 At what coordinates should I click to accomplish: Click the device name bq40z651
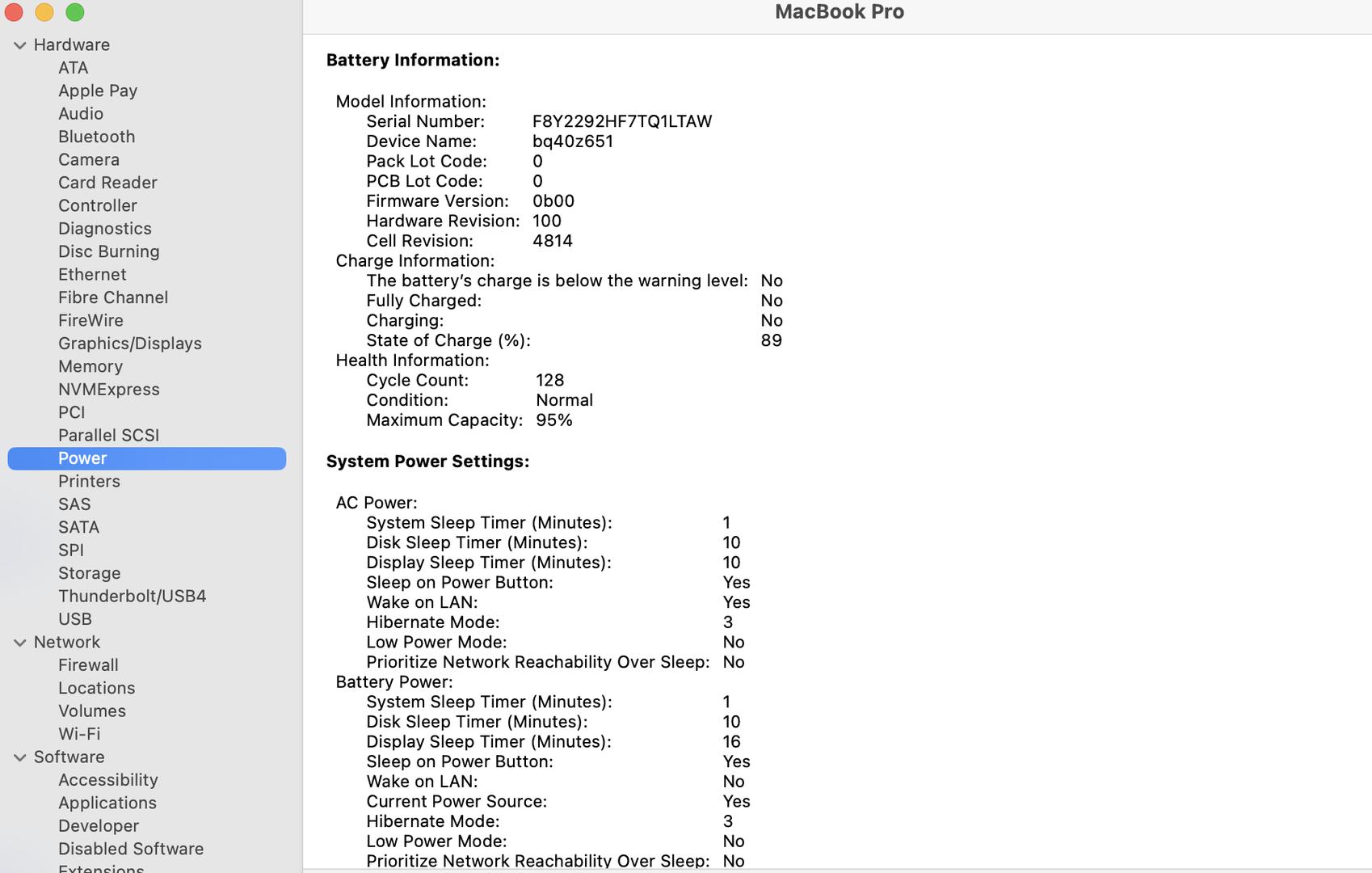click(x=573, y=141)
